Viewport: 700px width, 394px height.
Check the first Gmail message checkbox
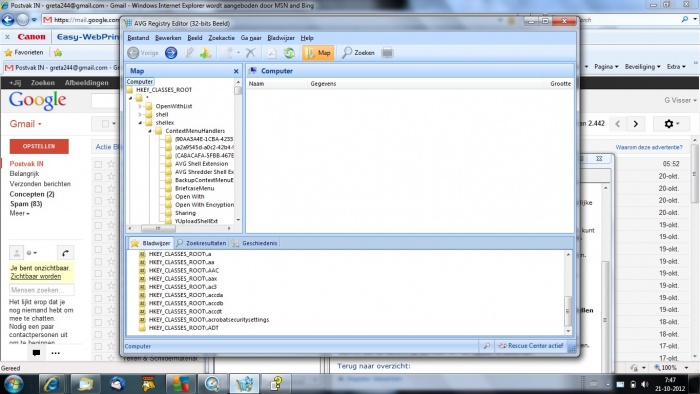click(x=98, y=164)
